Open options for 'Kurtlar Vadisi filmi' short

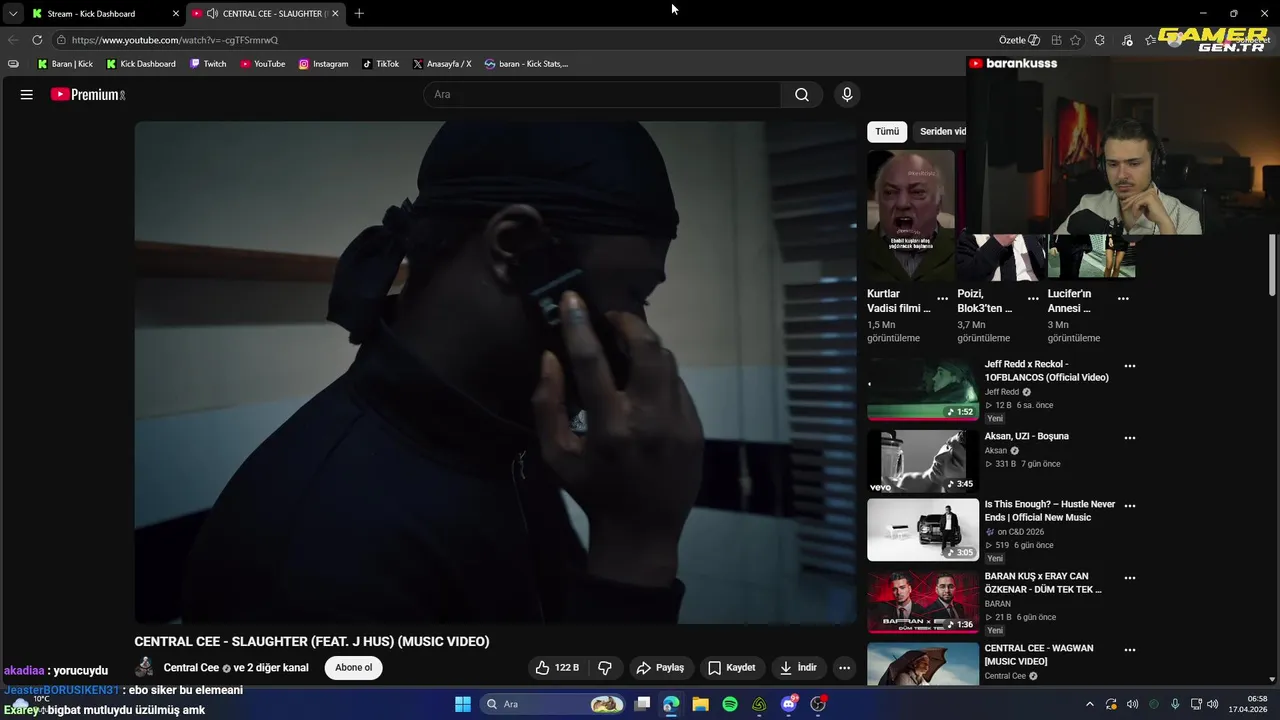pyautogui.click(x=942, y=299)
